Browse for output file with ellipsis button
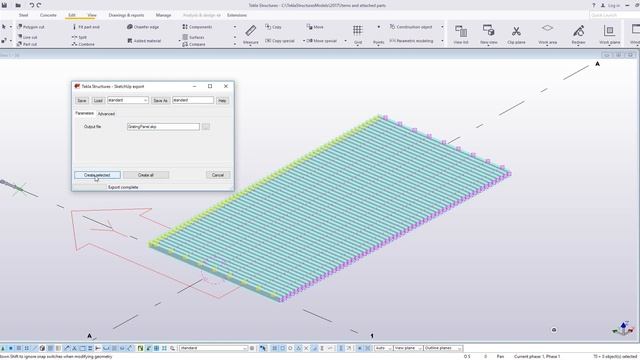The image size is (640, 360). (206, 127)
